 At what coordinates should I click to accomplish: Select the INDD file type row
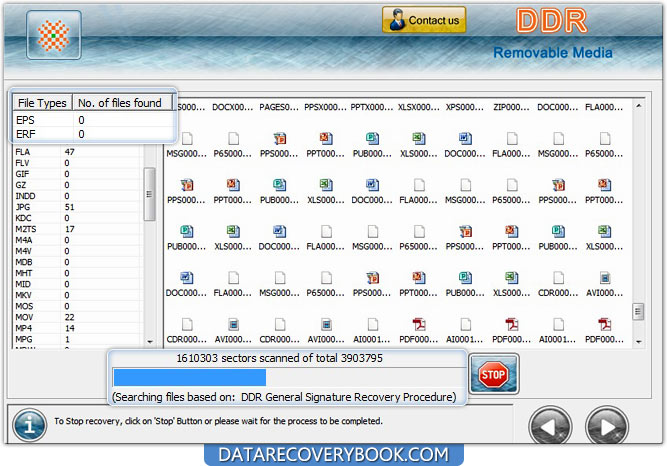[78, 196]
